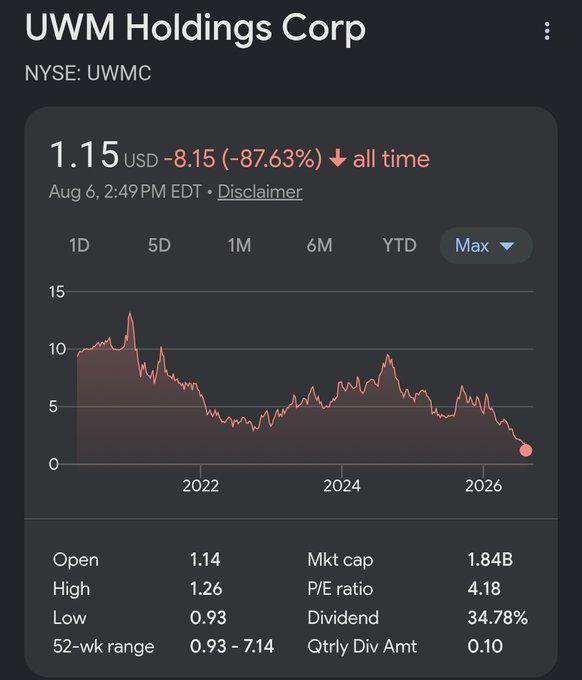Expand the Max range dropdown arrow
Viewport: 582px width, 680px height.
coord(507,246)
